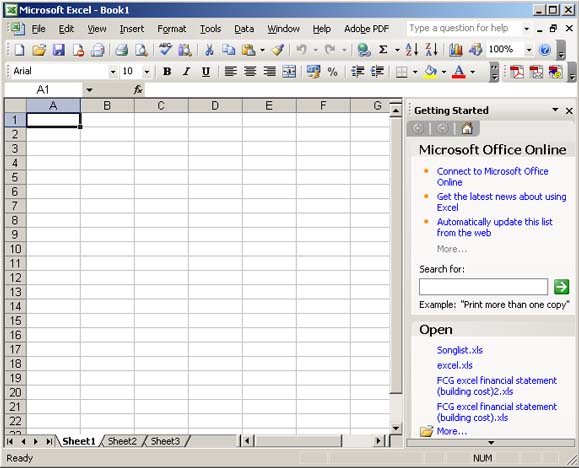Paste from clipboard icon
Screen dimensions: 579x468
tap(249, 49)
